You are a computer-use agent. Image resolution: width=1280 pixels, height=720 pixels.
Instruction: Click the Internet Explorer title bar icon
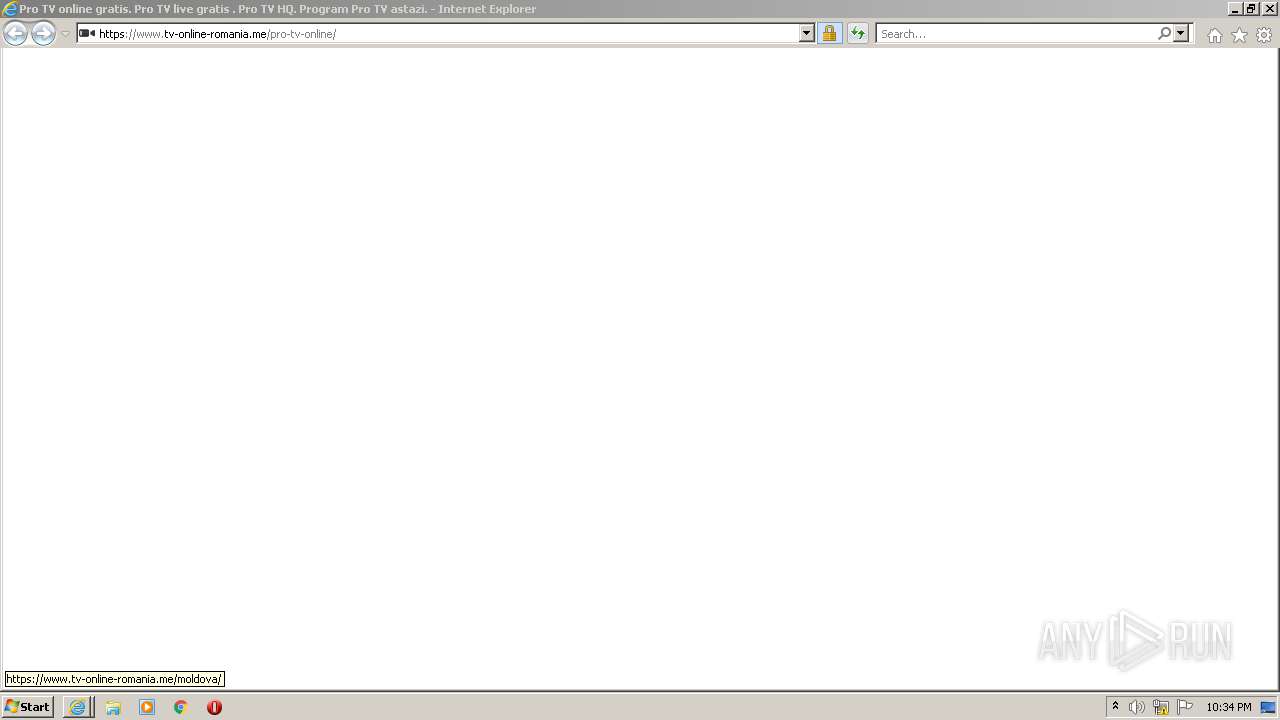click(10, 9)
